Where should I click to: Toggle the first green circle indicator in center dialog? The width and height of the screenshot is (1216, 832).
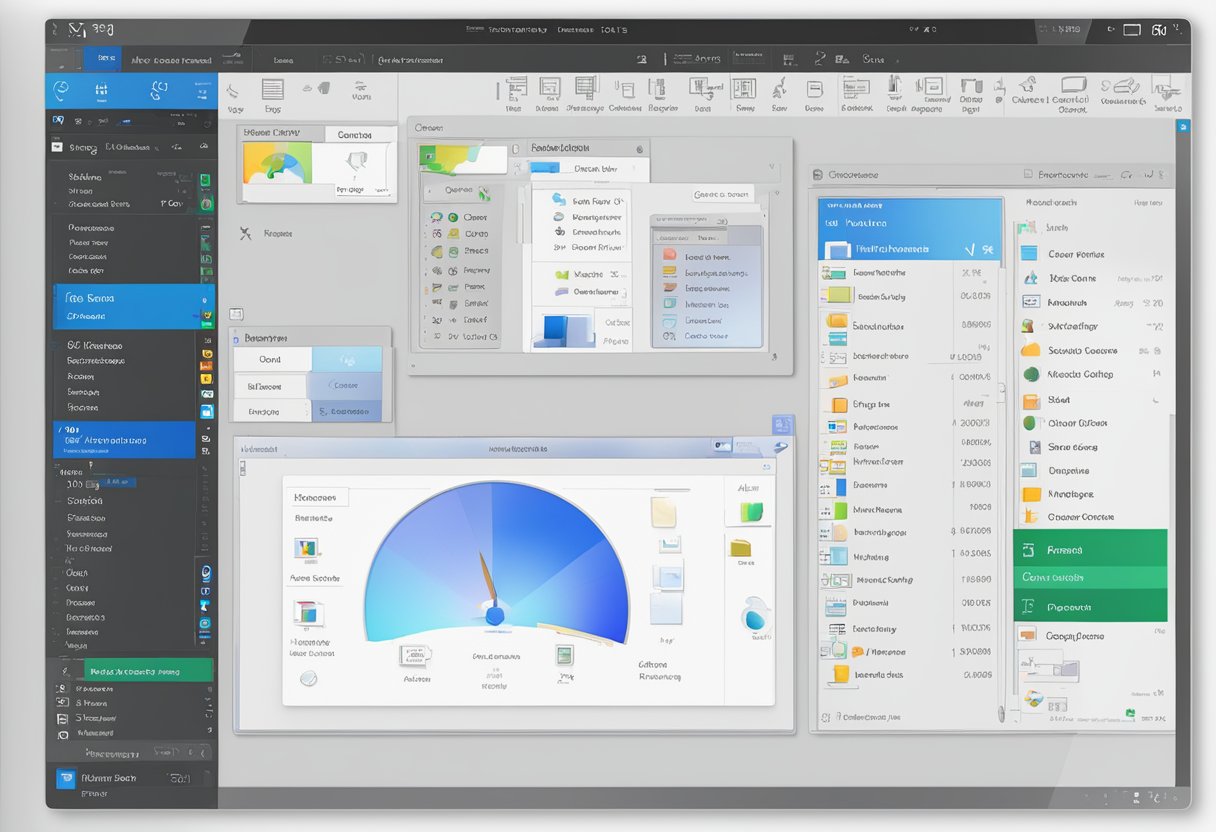point(452,217)
